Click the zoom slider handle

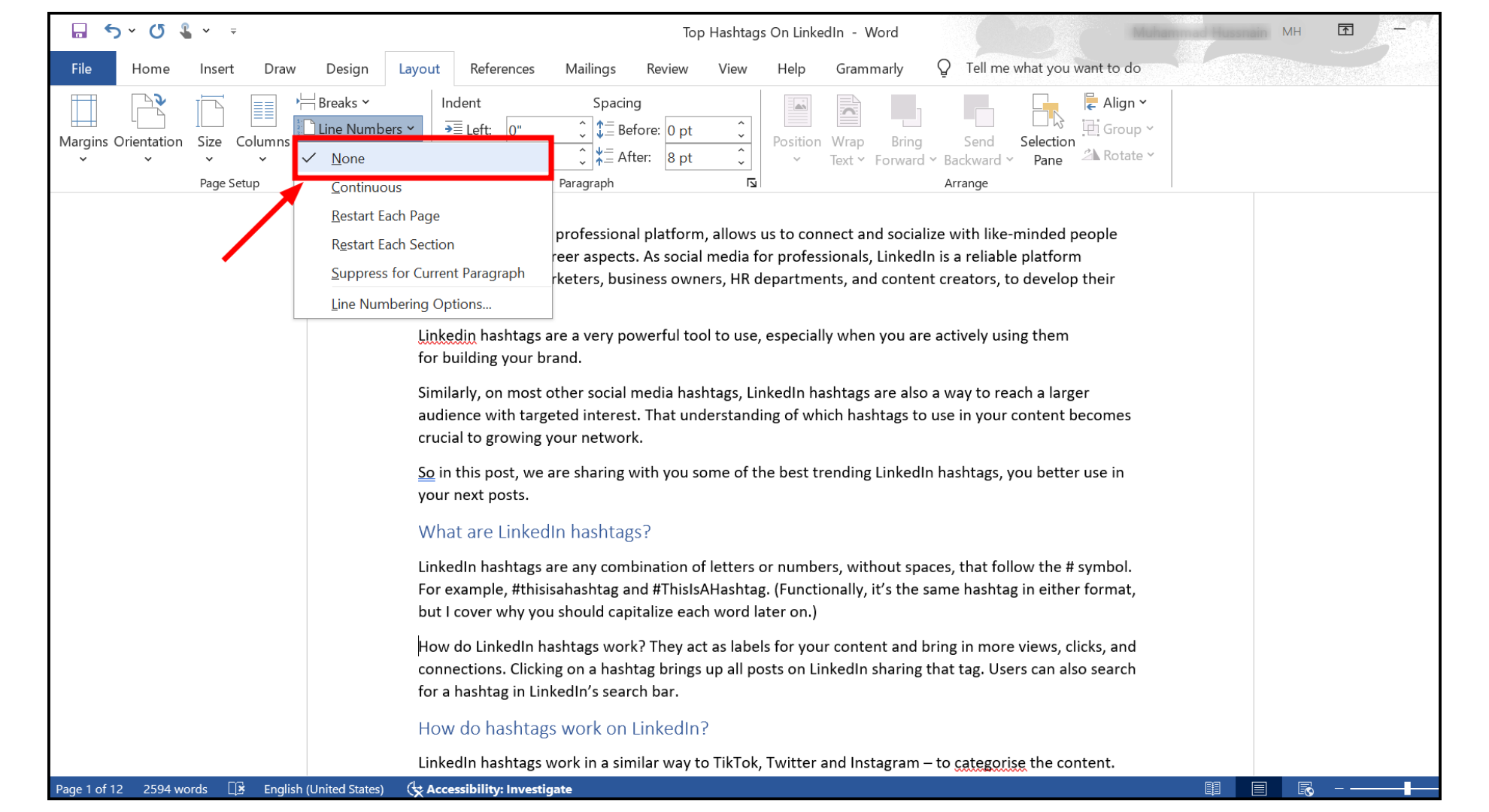pos(1407,789)
